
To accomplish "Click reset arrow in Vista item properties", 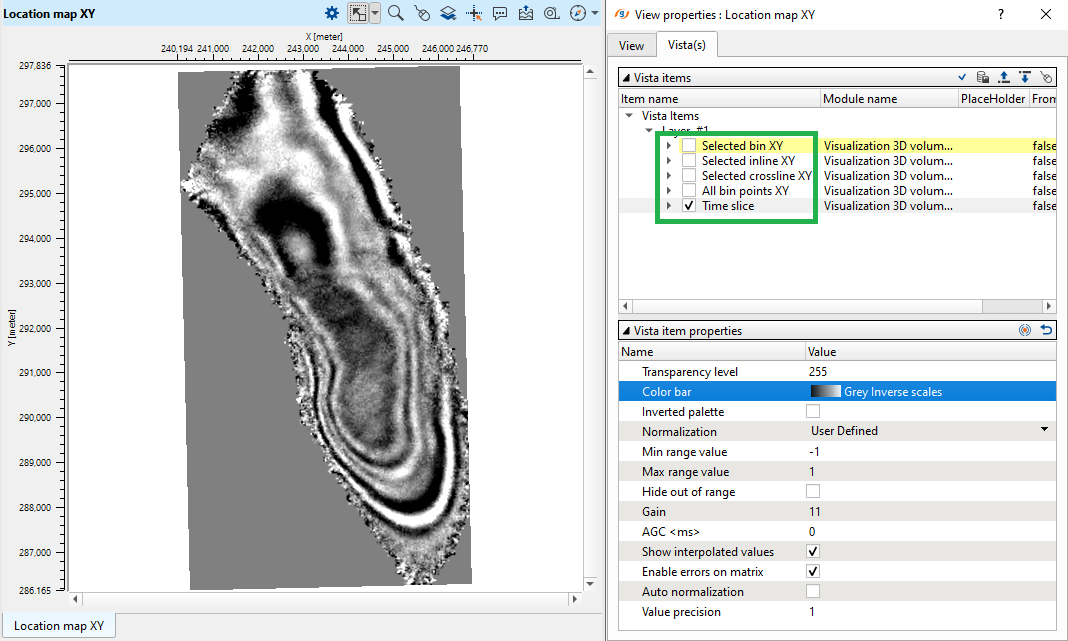I will tap(1046, 330).
